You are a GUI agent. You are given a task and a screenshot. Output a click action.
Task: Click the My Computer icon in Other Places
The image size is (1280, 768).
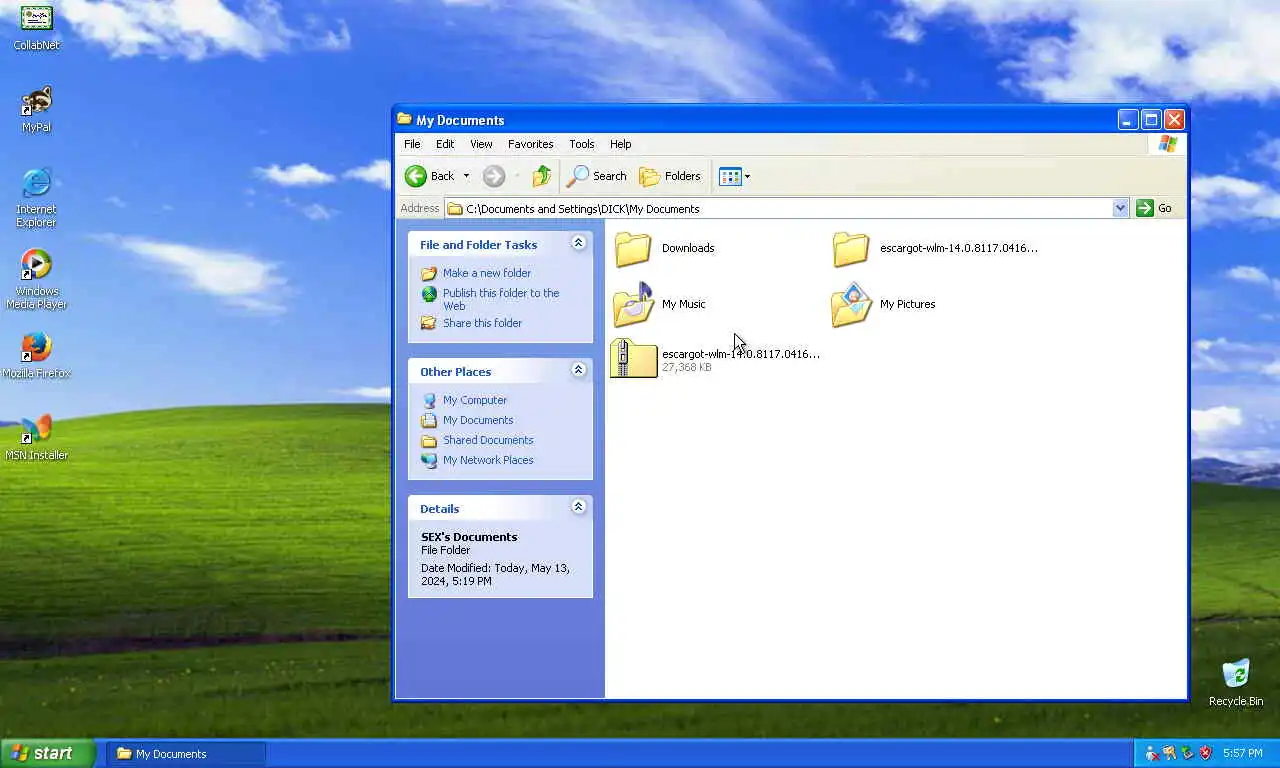pos(429,400)
